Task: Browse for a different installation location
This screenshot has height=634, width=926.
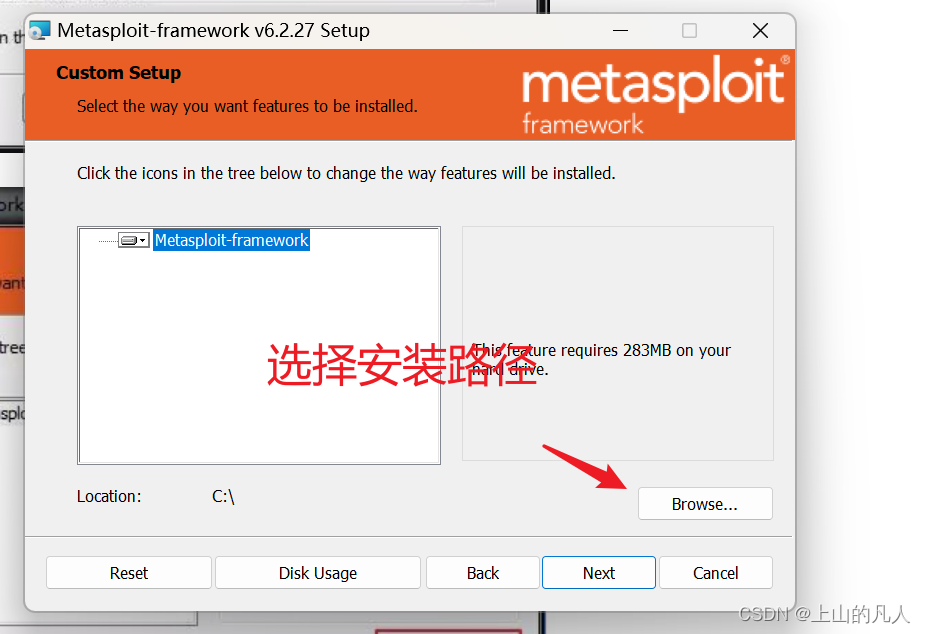Action: pos(705,503)
